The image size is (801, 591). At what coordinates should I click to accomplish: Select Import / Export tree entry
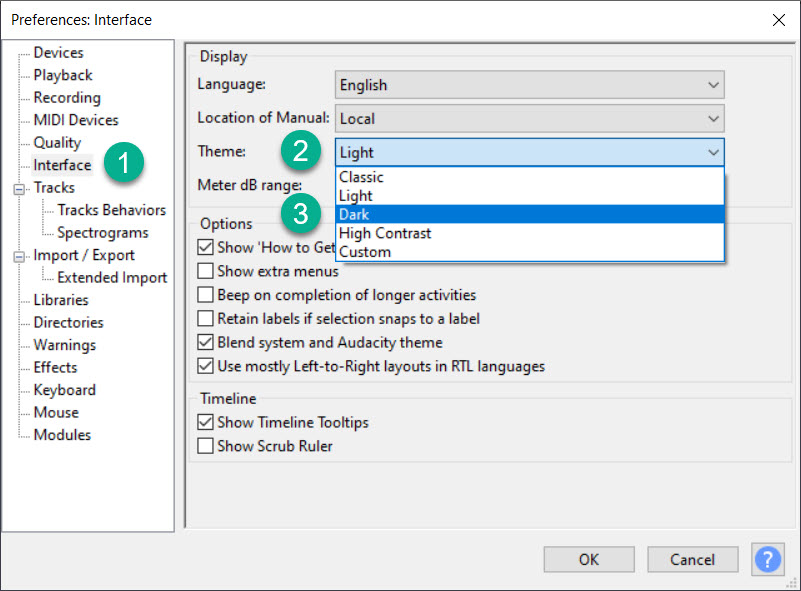[x=84, y=255]
